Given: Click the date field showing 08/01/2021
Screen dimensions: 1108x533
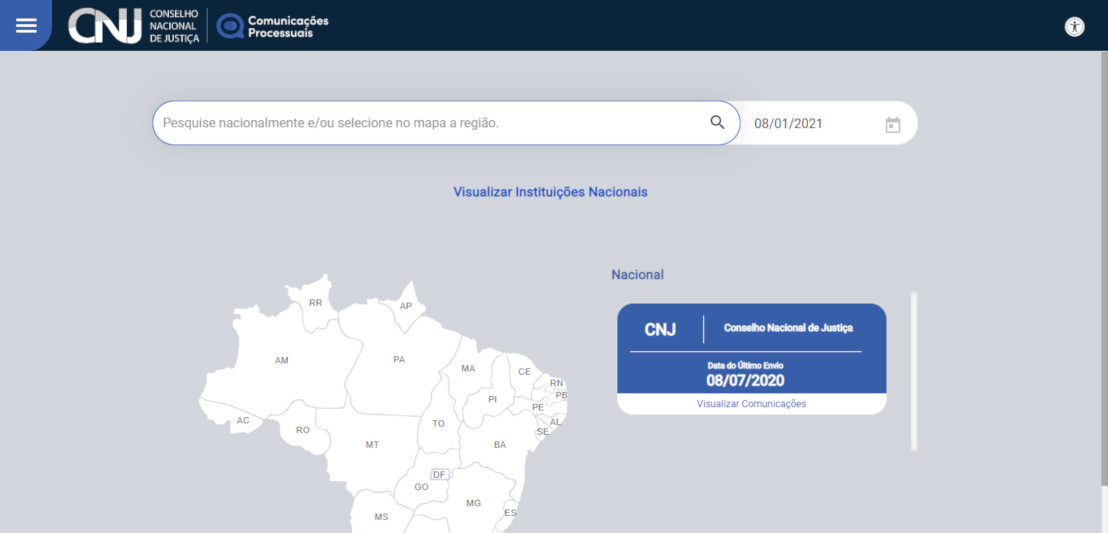Looking at the screenshot, I should [800, 124].
